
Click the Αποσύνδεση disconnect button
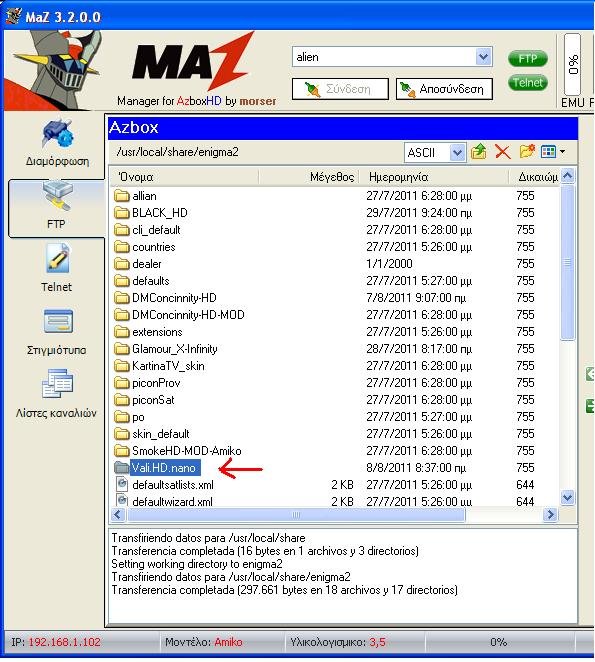click(444, 89)
